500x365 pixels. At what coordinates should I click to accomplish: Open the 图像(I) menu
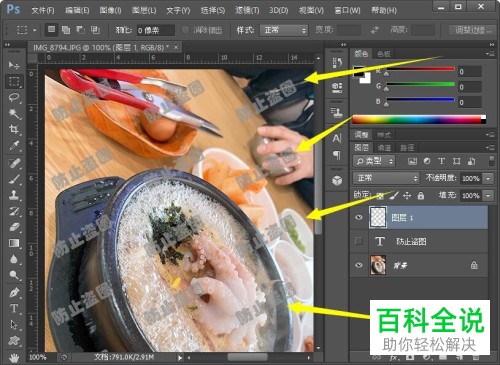110,10
